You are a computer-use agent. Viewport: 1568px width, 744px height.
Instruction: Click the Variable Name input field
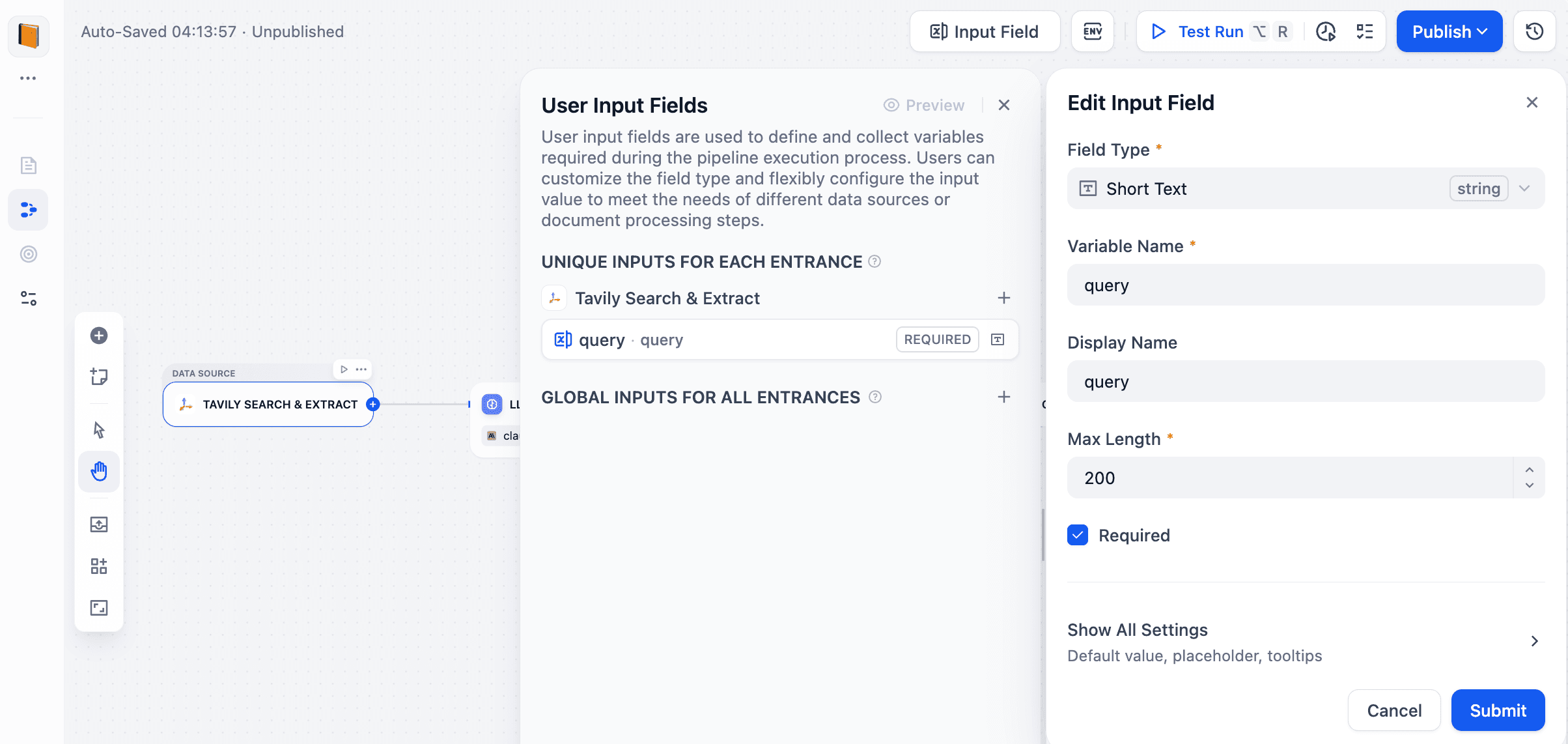click(x=1306, y=285)
